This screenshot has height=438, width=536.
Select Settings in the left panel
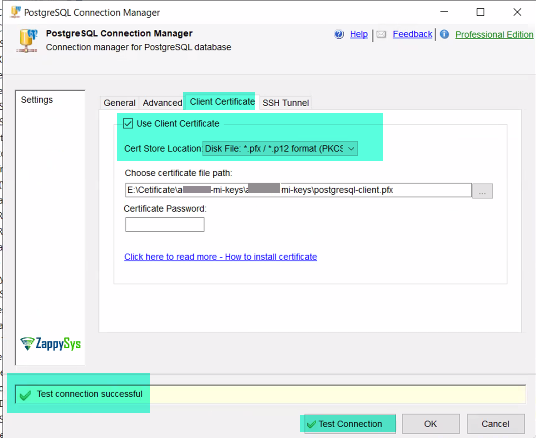(x=37, y=100)
